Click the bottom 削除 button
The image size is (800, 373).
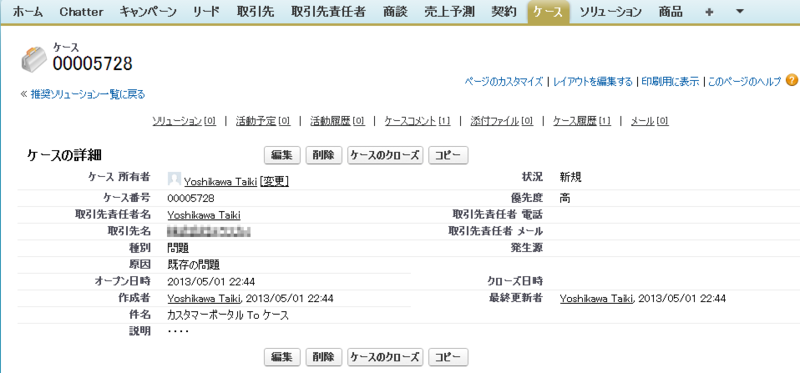click(323, 357)
